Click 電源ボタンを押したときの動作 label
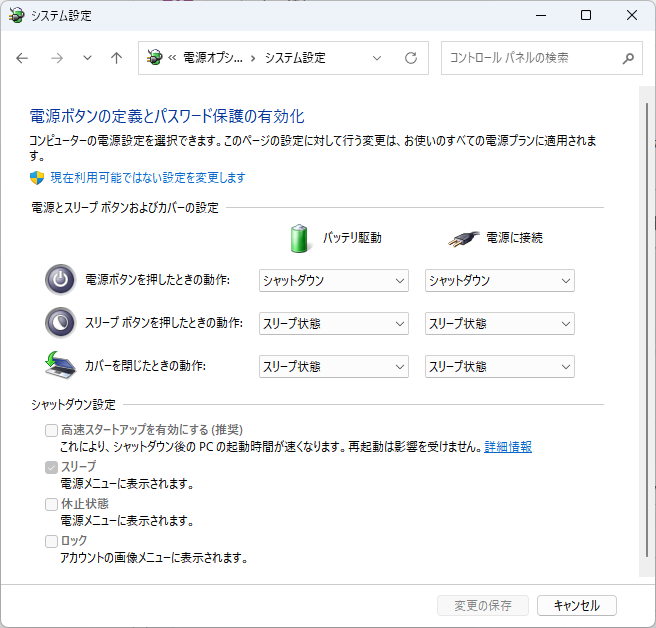 [x=157, y=279]
